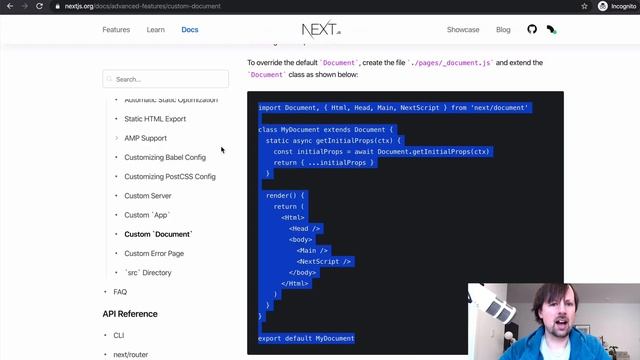The height and width of the screenshot is (360, 640).
Task: Click the API Reference heading
Action: 130,314
